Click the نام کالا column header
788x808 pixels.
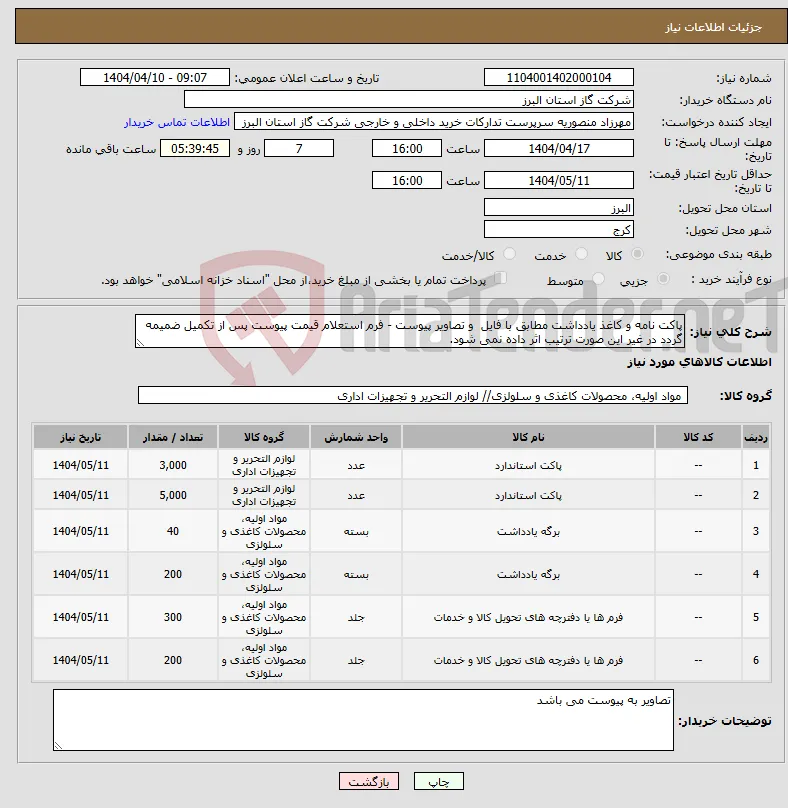pos(528,437)
